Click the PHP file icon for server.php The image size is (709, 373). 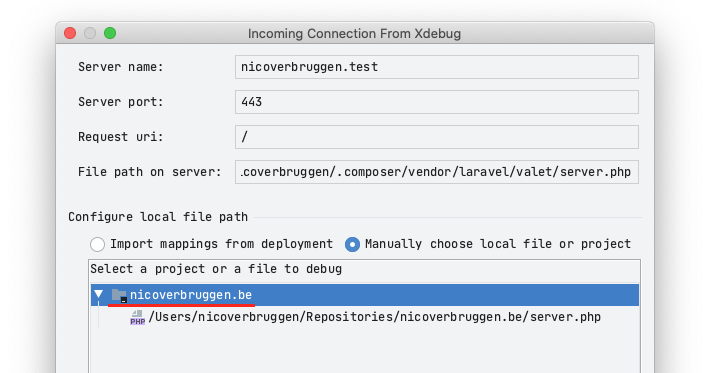coord(137,317)
